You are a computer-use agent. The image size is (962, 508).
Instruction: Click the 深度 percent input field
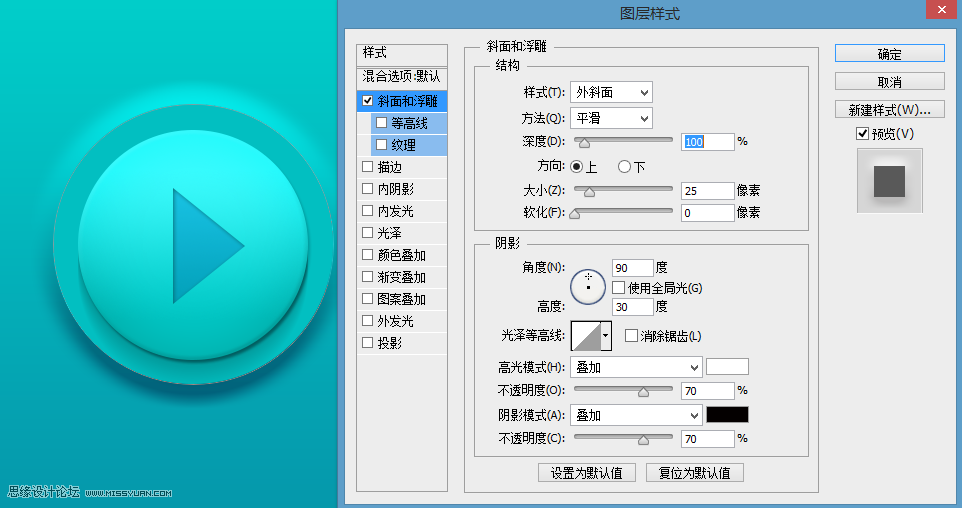point(707,142)
